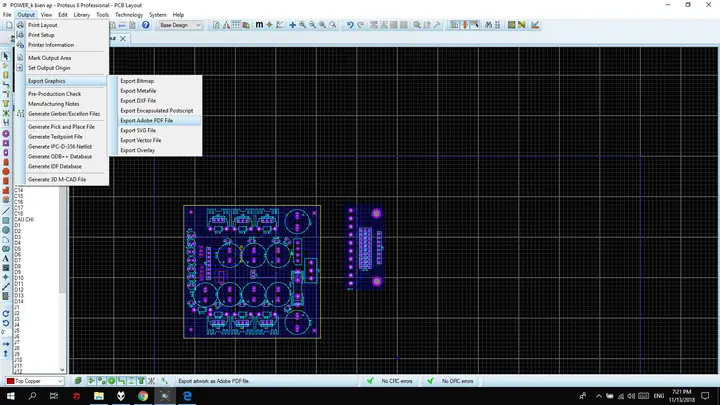Click the zoom in magnifier icon

pos(303,25)
